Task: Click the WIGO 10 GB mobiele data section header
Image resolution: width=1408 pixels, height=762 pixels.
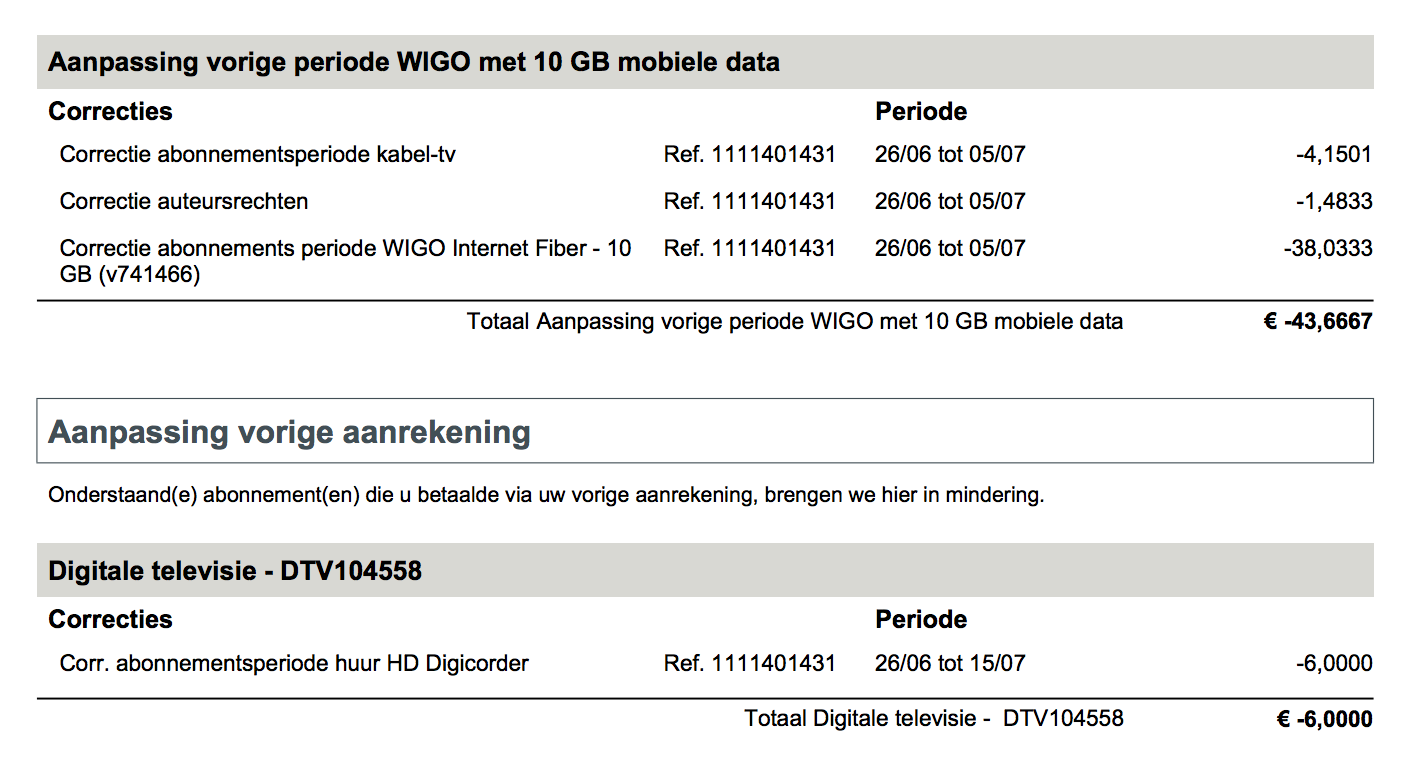Action: tap(413, 62)
